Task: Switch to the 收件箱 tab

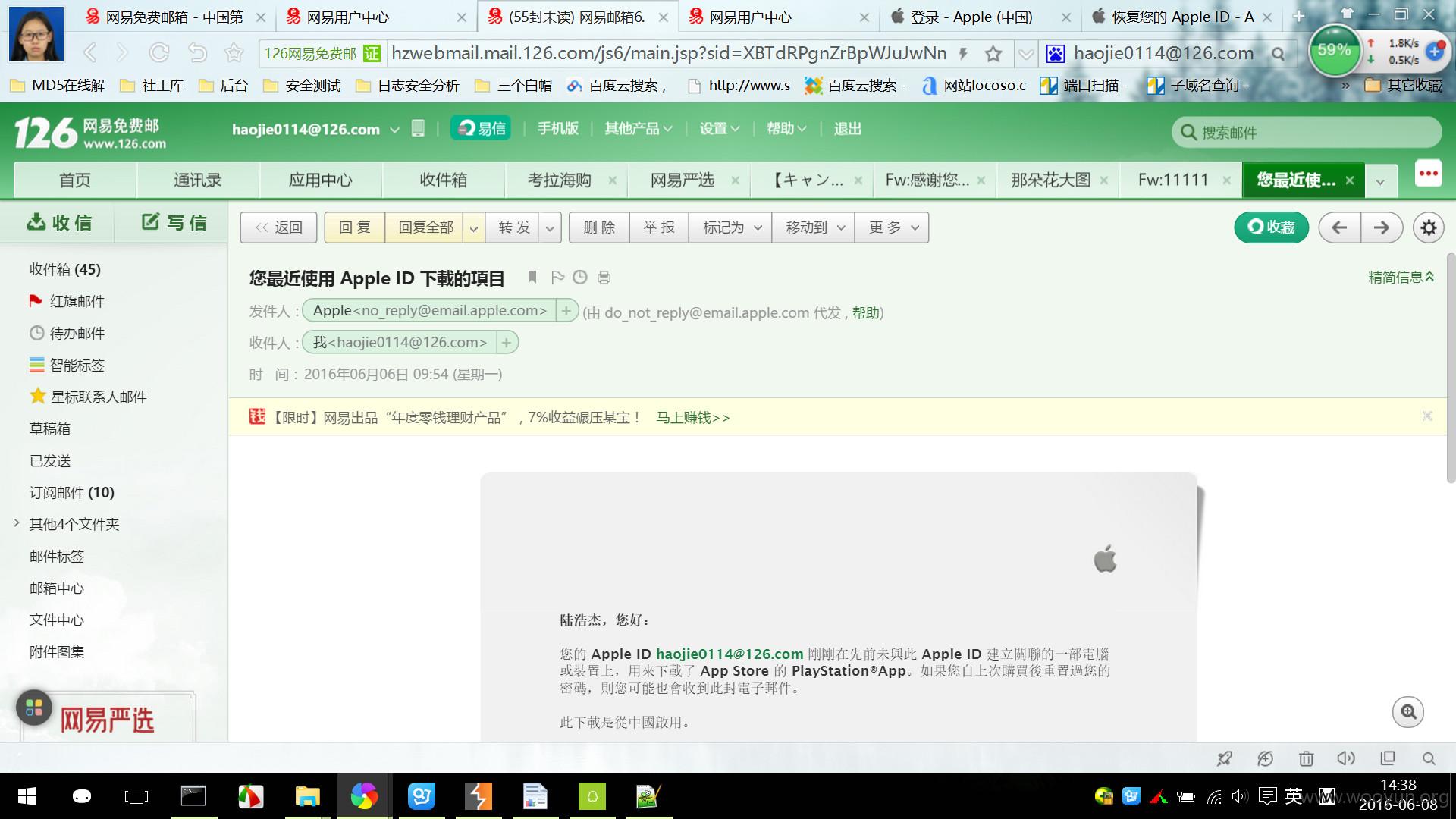Action: [444, 180]
